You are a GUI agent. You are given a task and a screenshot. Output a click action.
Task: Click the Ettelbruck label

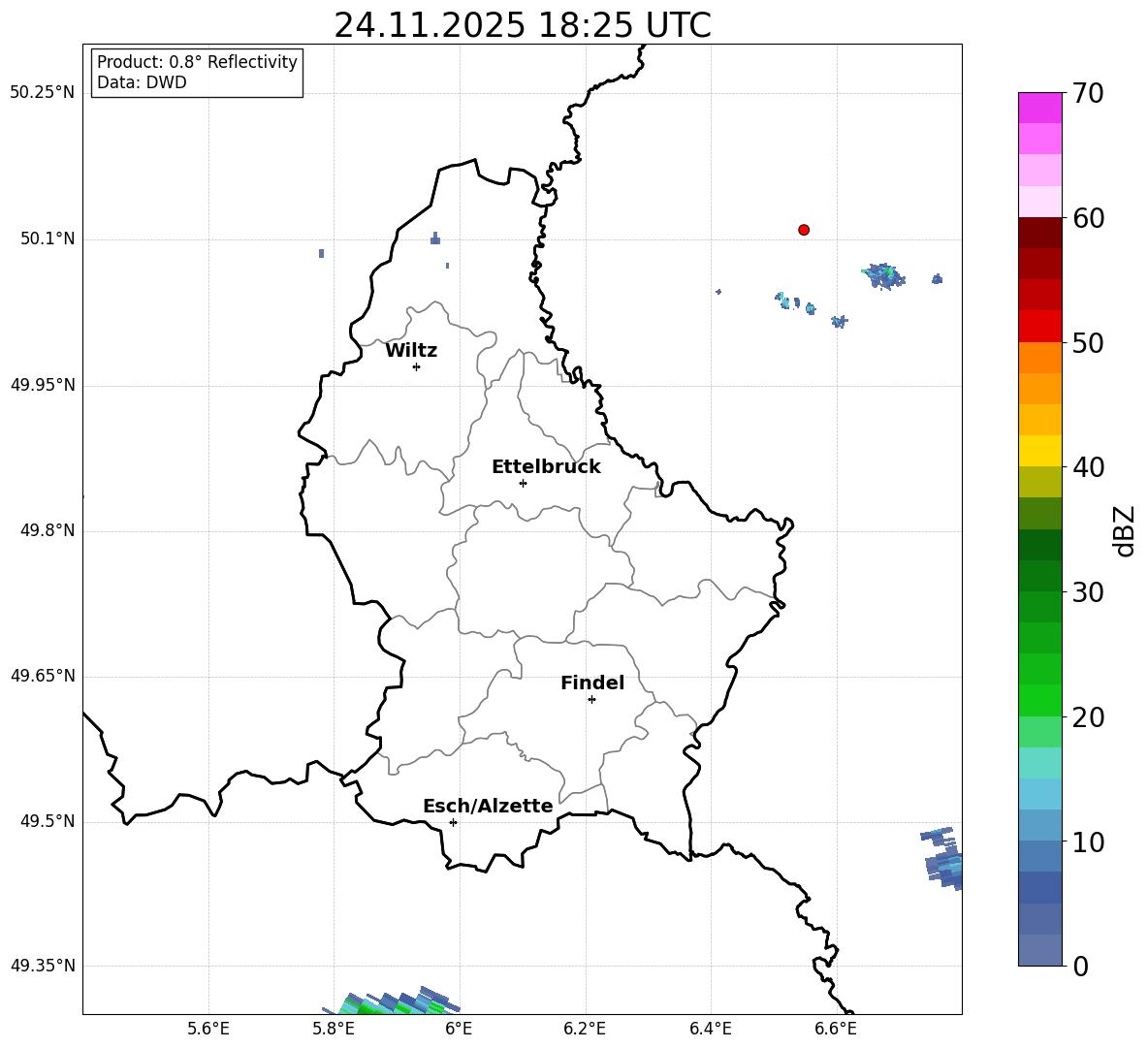click(546, 467)
